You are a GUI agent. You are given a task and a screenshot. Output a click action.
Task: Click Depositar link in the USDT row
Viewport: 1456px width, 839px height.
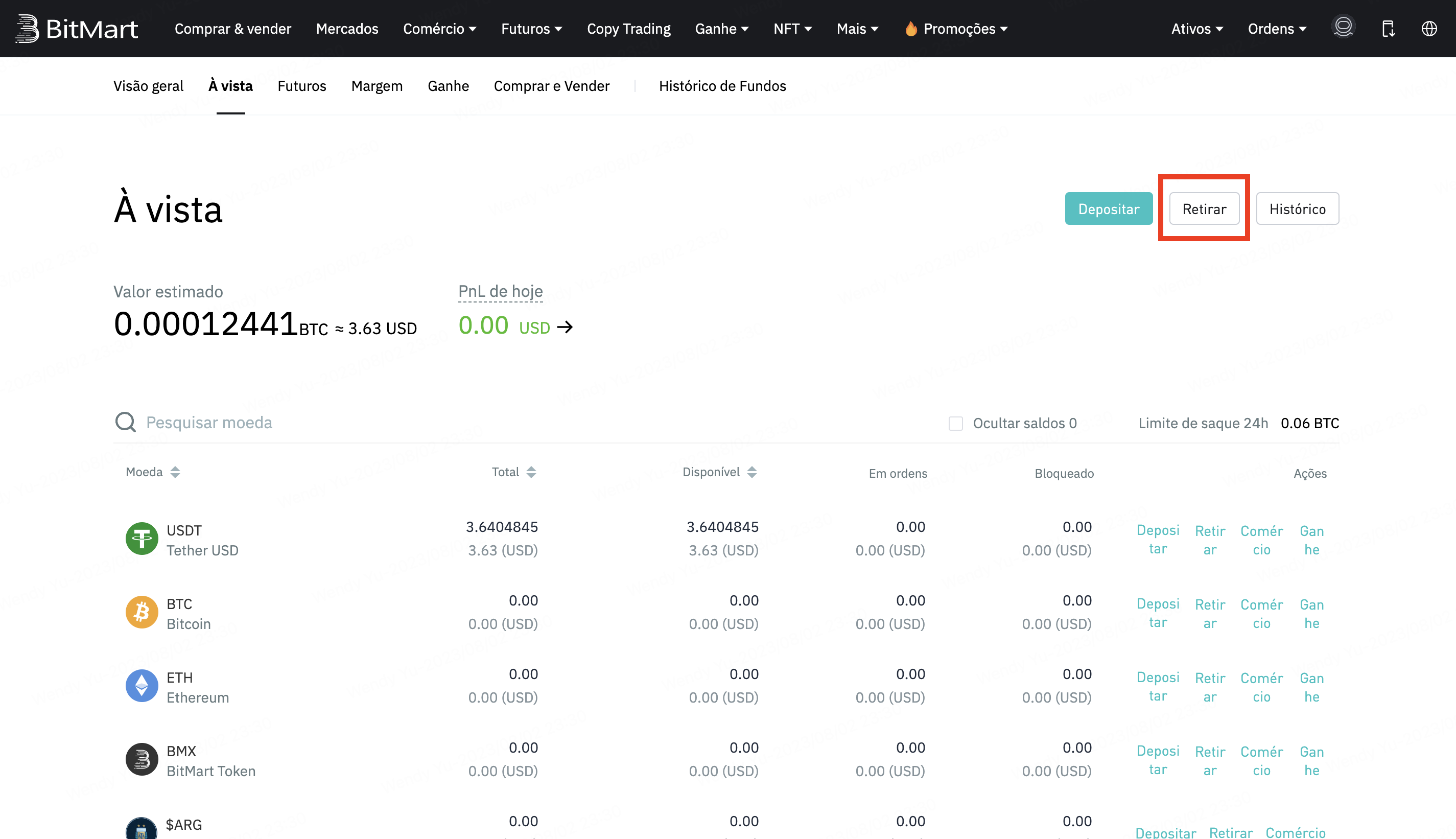coord(1158,540)
